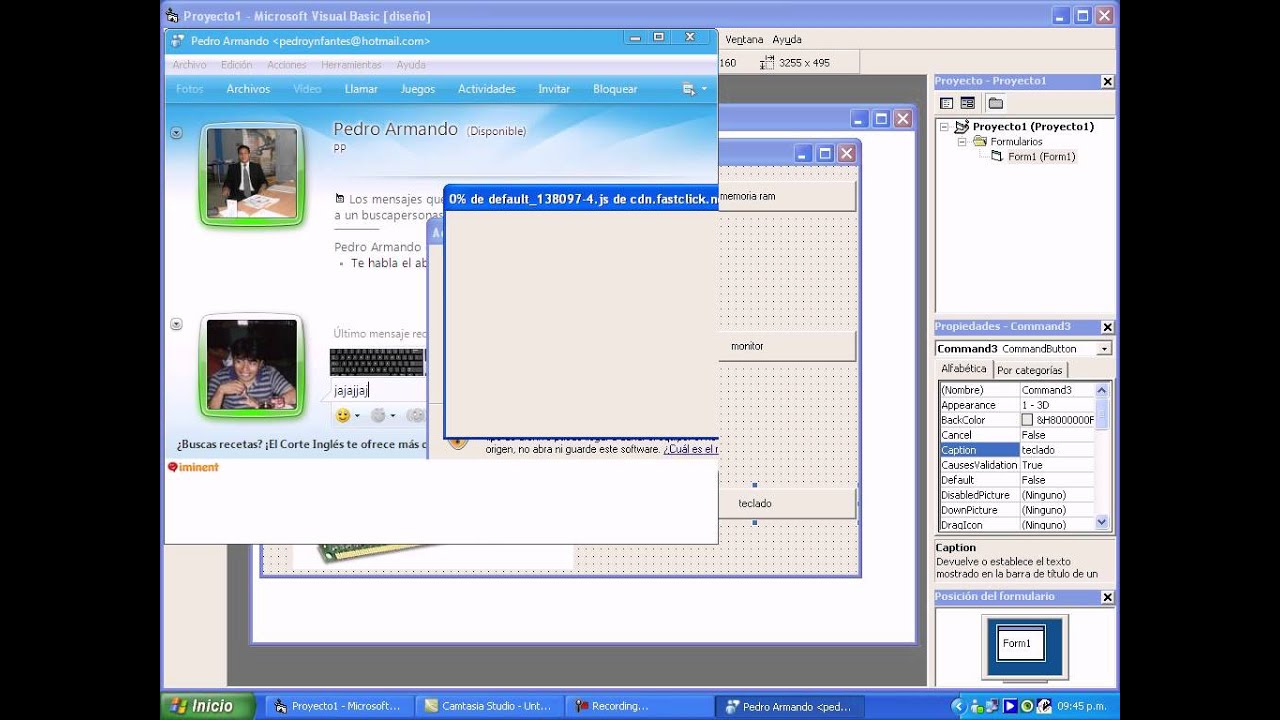Close the Propiedades panel

[1107, 327]
